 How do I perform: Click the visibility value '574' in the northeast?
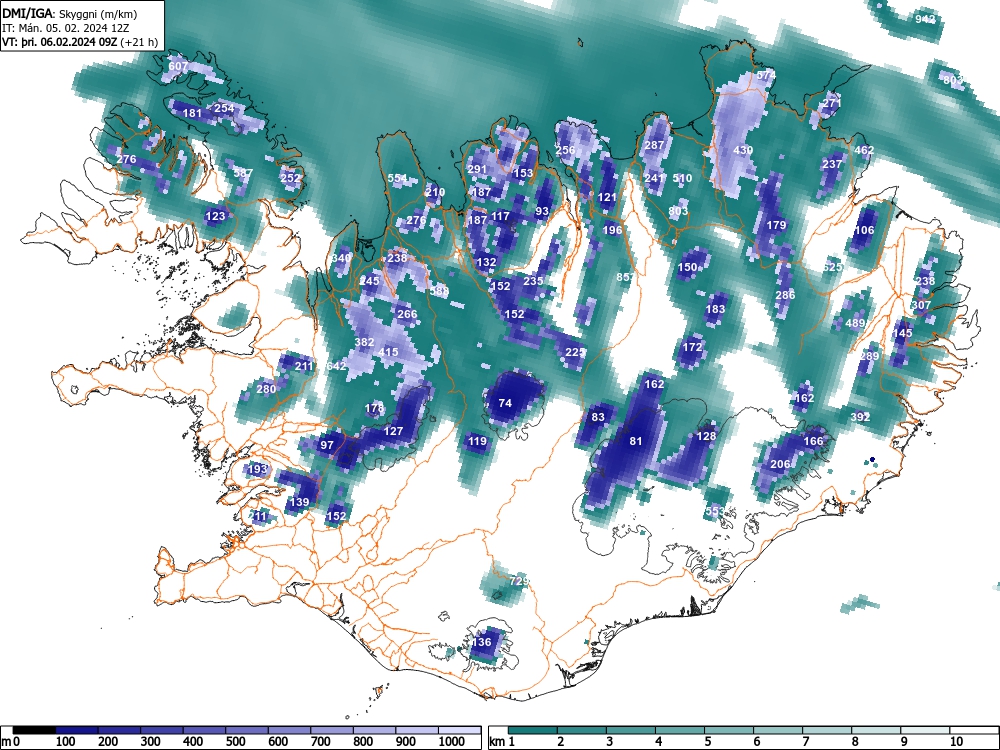click(766, 75)
